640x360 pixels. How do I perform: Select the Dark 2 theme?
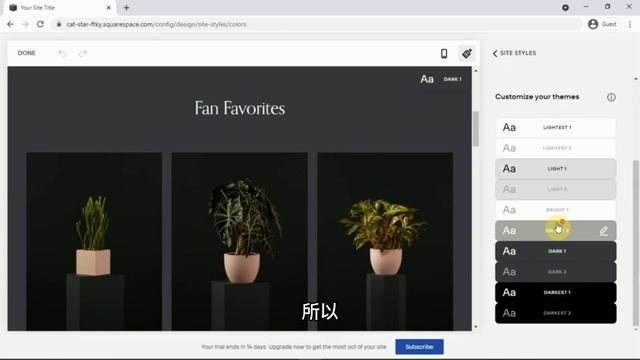pos(556,271)
